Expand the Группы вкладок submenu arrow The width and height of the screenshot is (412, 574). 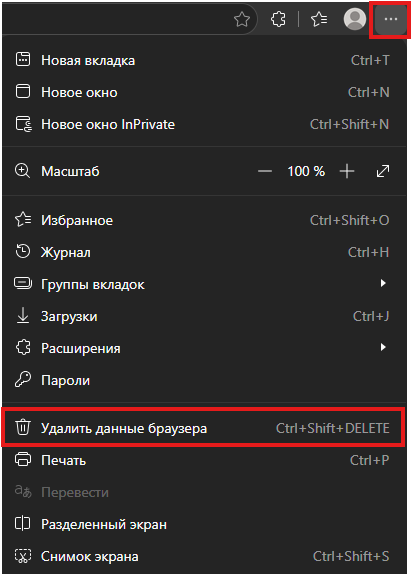click(383, 283)
